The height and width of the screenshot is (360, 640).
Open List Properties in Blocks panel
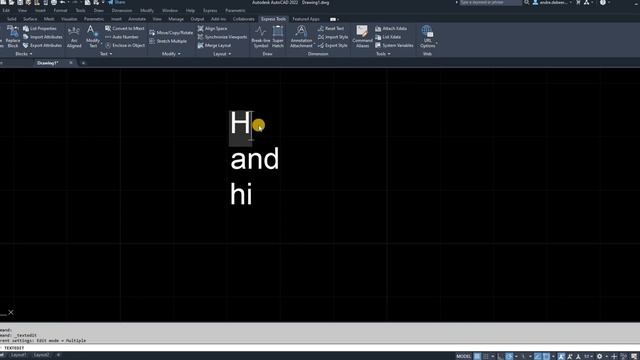40,29
